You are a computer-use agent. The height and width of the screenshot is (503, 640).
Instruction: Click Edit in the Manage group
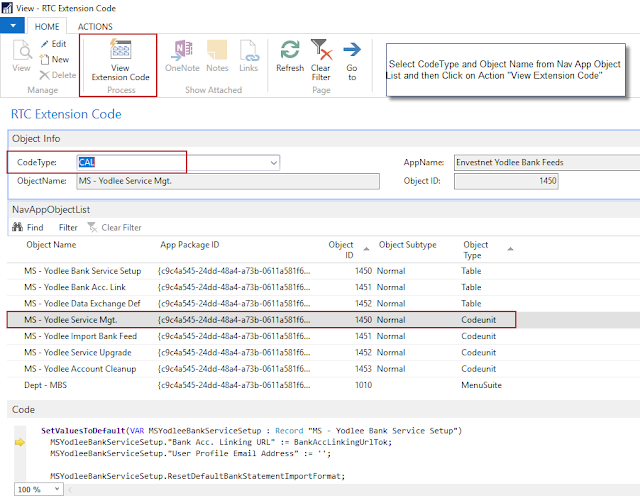tap(54, 44)
